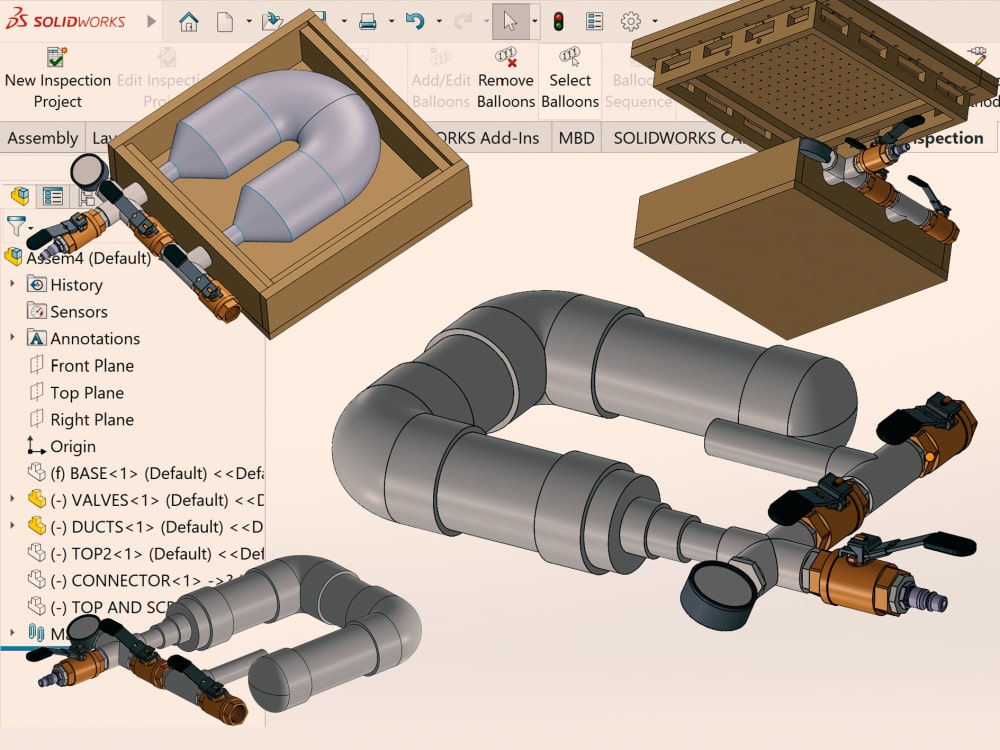
Task: Click Select Balloons
Action: 570,78
